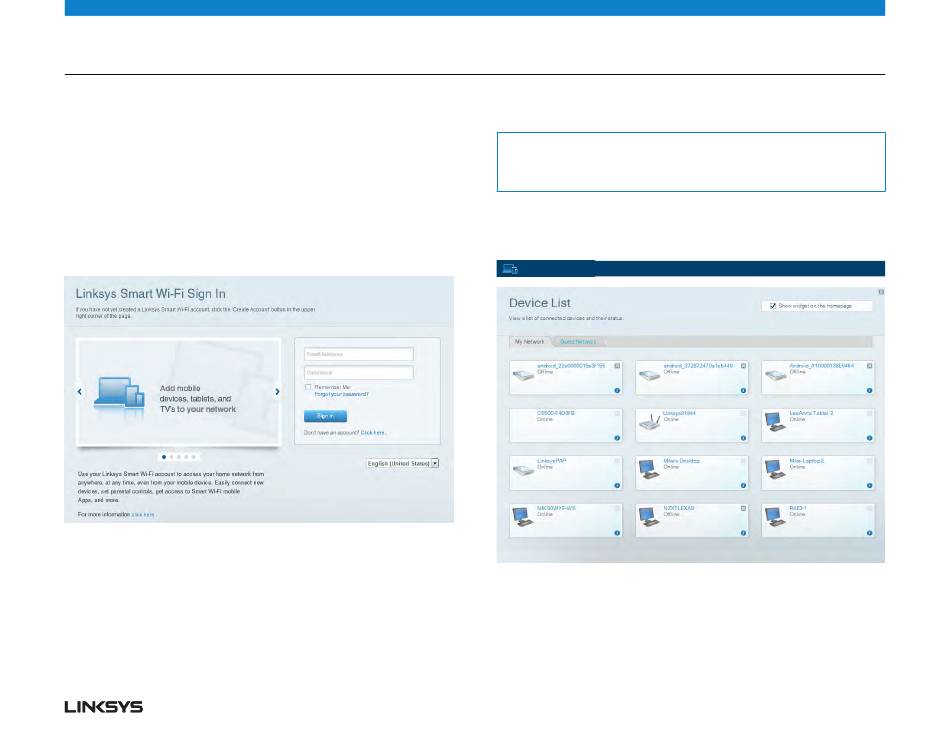Click the Linksys logo at page bottom
950x734 pixels.
pyautogui.click(x=104, y=707)
